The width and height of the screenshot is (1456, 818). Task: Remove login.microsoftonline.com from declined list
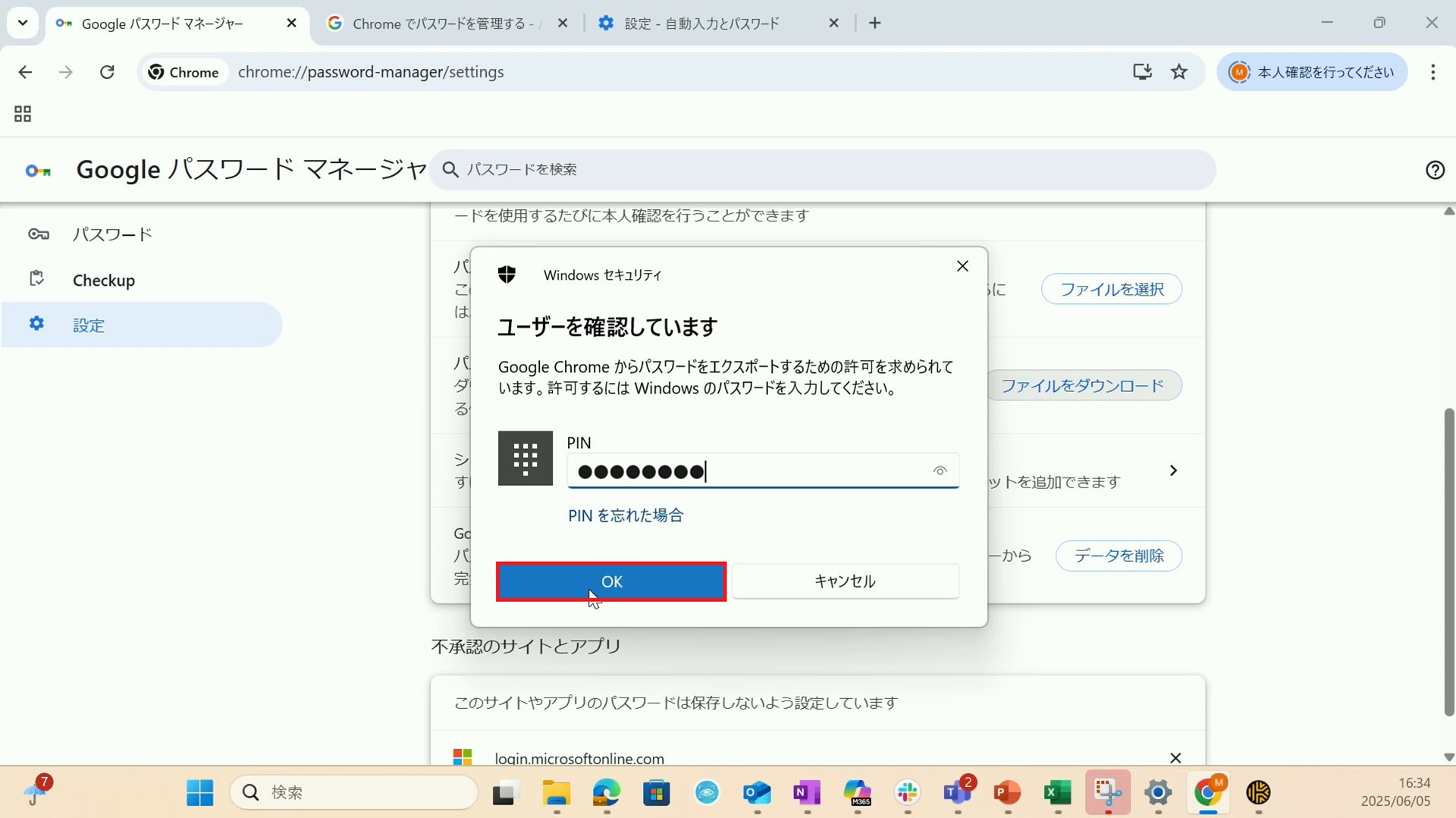pyautogui.click(x=1175, y=758)
